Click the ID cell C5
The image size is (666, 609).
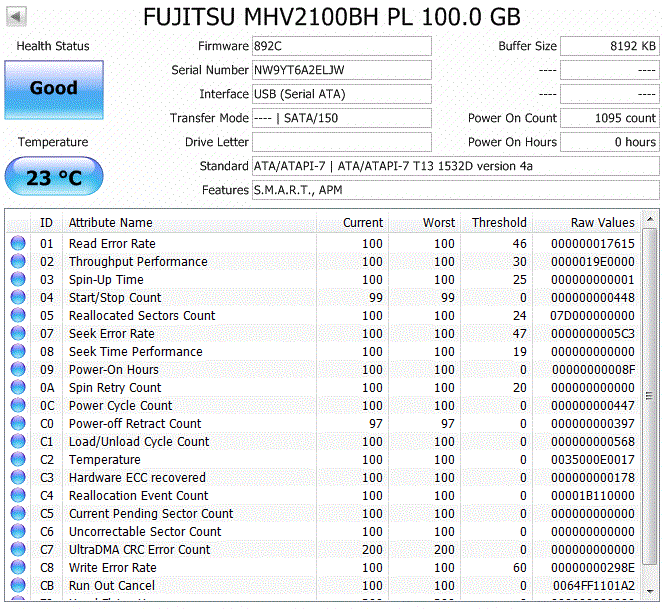pyautogui.click(x=47, y=513)
